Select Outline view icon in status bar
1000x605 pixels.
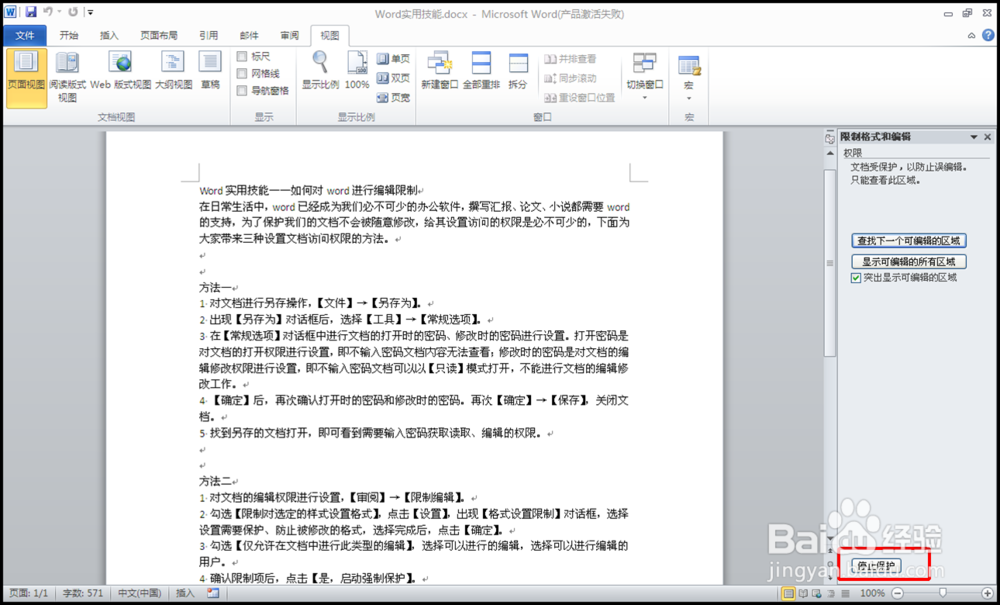[x=830, y=594]
